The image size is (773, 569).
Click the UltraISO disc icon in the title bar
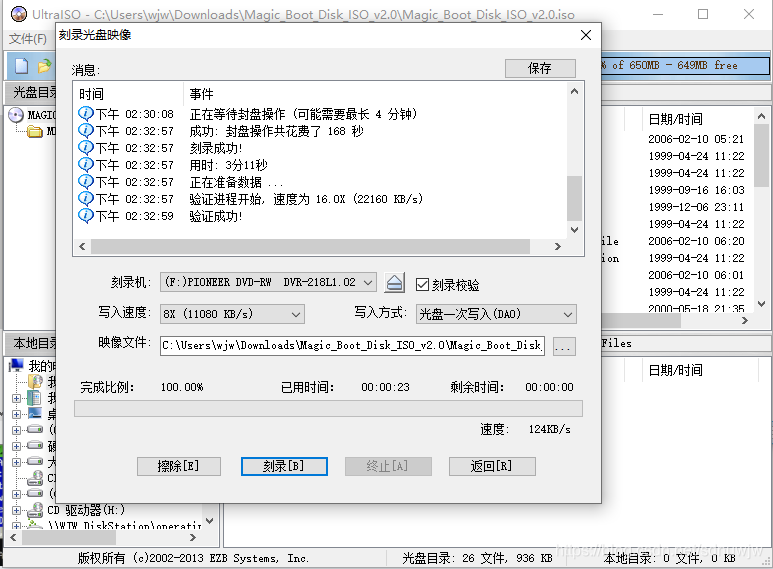point(19,14)
